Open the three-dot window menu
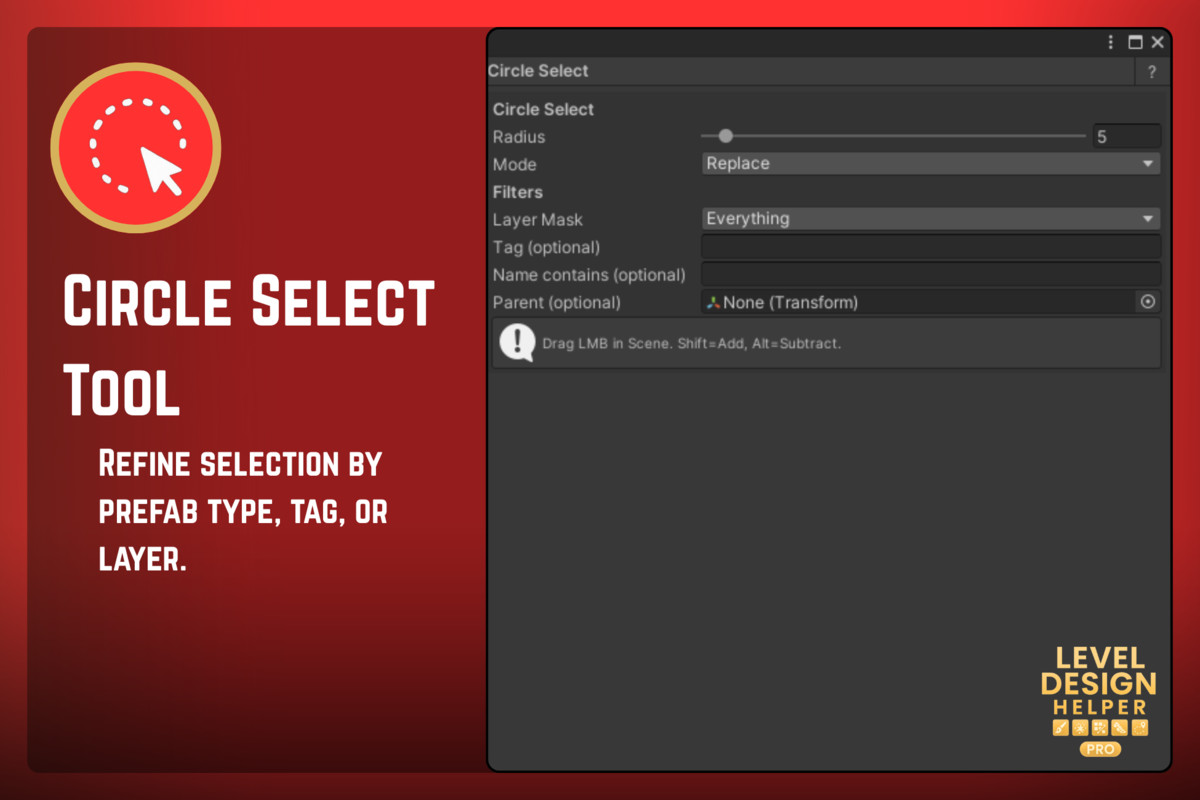 click(x=1109, y=42)
